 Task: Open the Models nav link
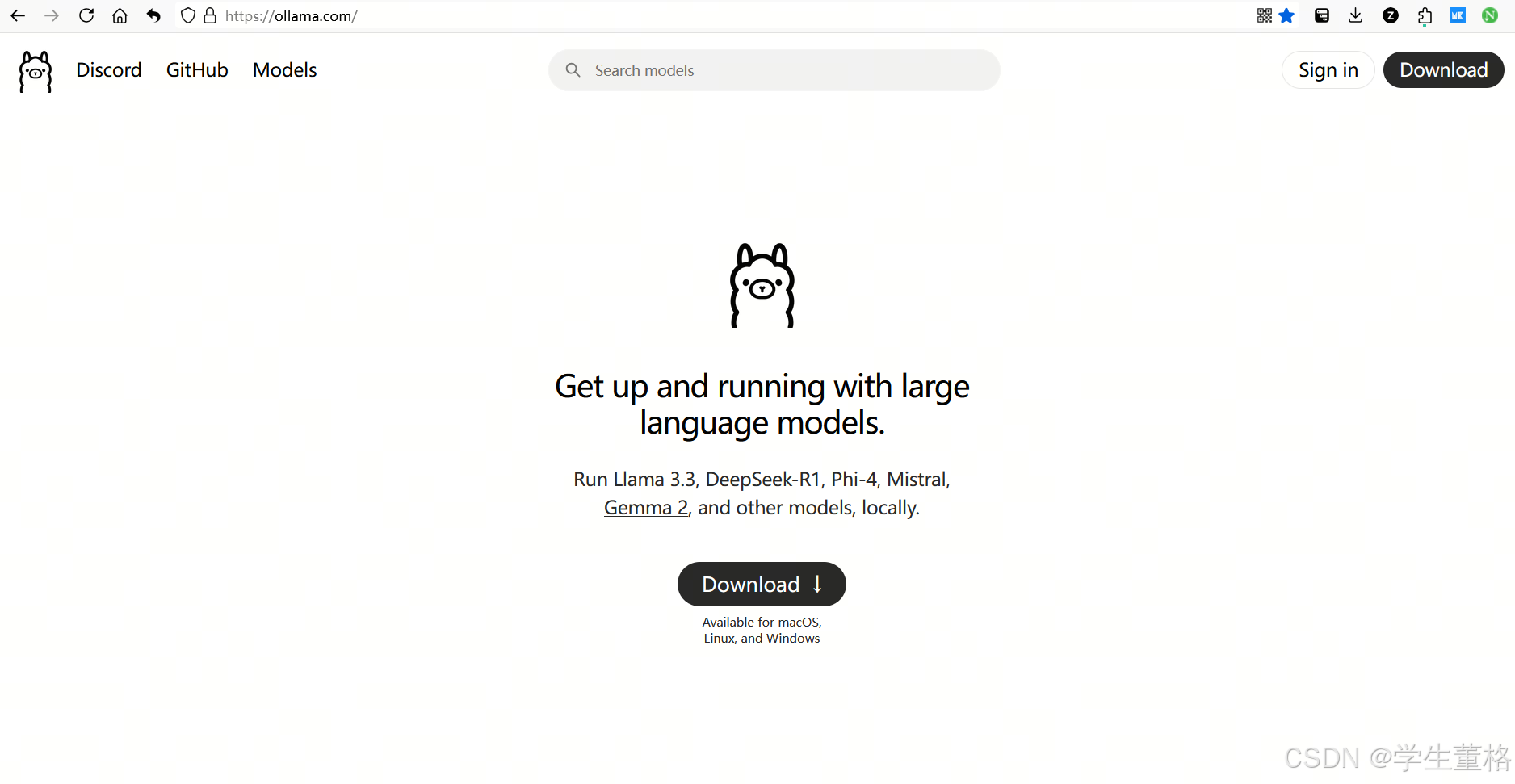coord(284,70)
